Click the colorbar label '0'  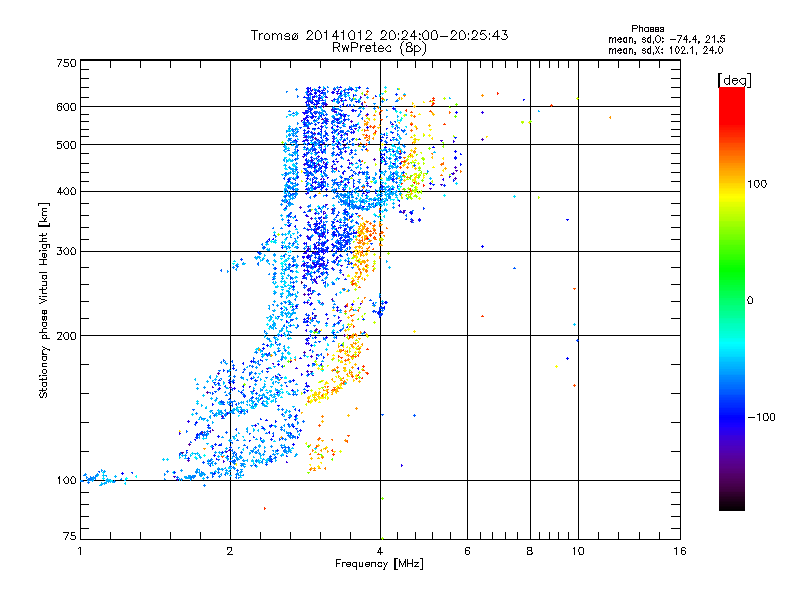(750, 301)
